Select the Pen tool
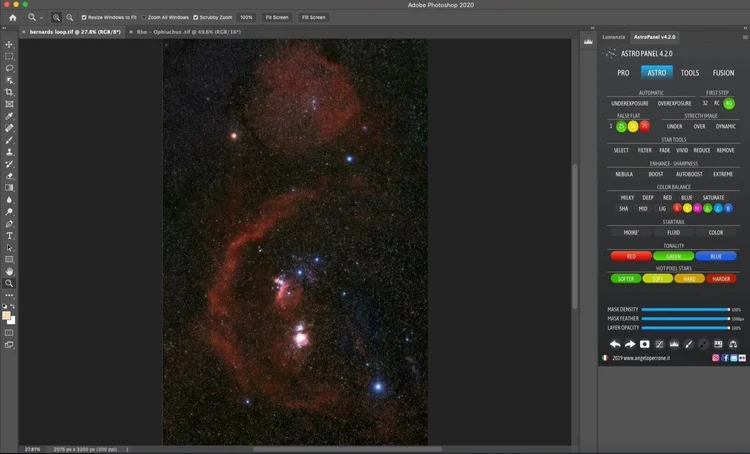The width and height of the screenshot is (750, 454). 9,224
